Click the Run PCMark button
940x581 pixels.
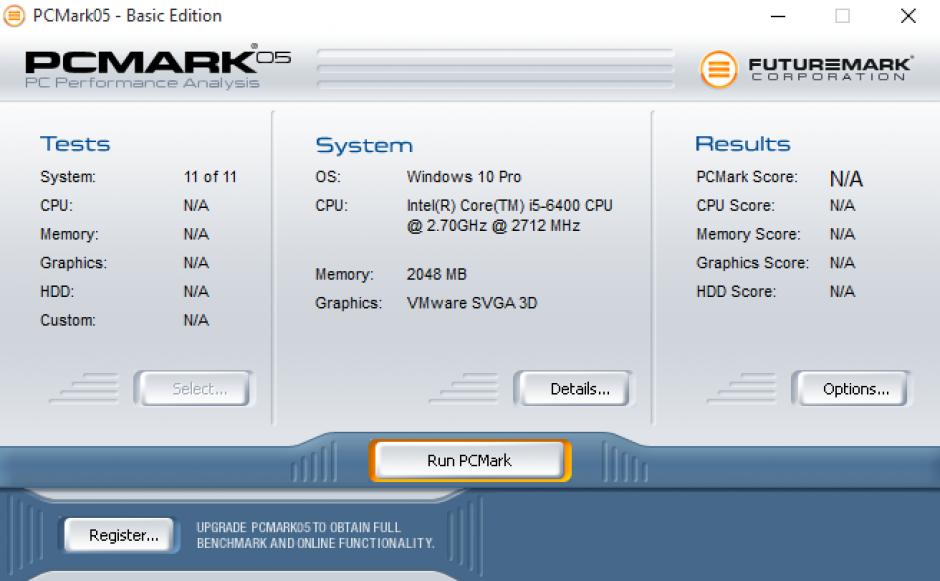470,460
